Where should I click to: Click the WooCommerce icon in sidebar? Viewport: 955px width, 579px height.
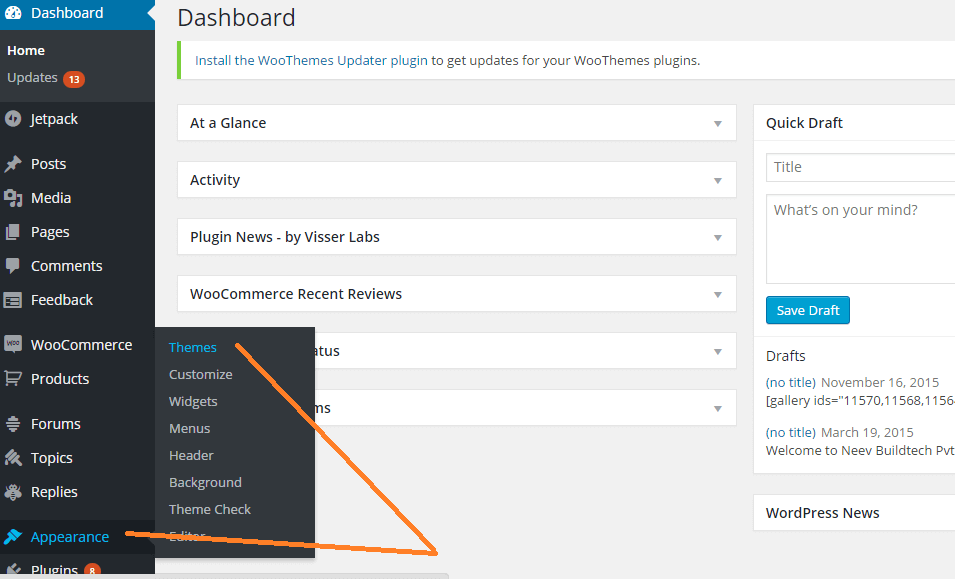tap(13, 345)
